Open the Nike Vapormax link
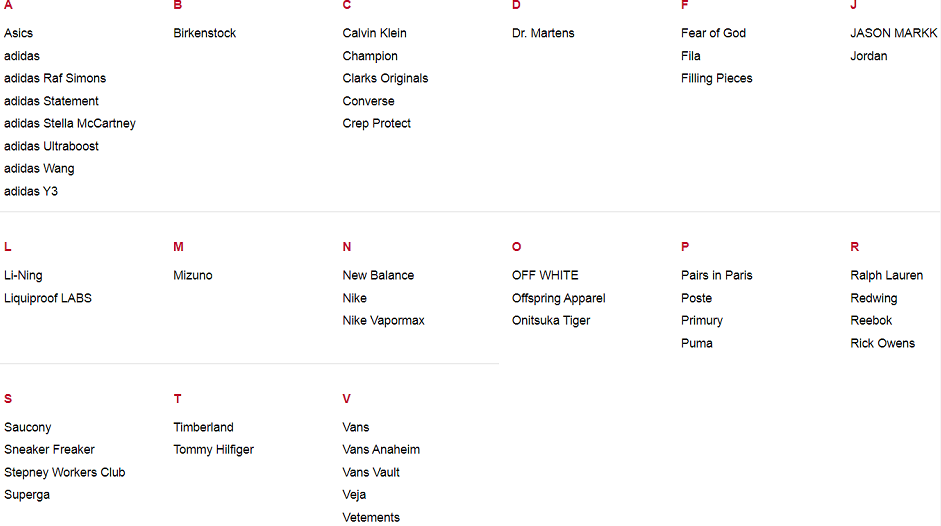 coord(383,320)
